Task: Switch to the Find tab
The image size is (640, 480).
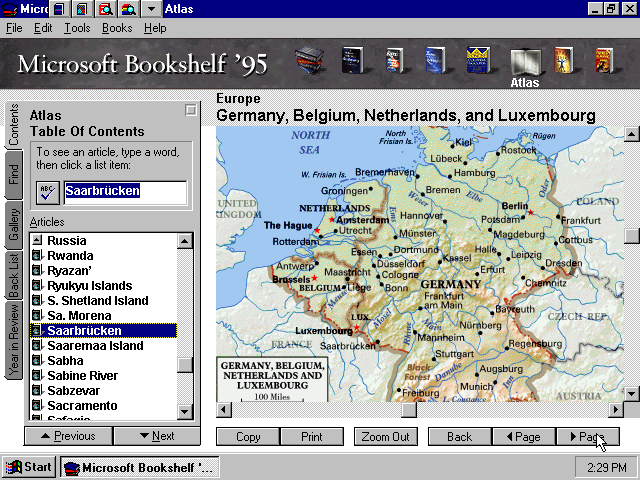Action: click(14, 173)
